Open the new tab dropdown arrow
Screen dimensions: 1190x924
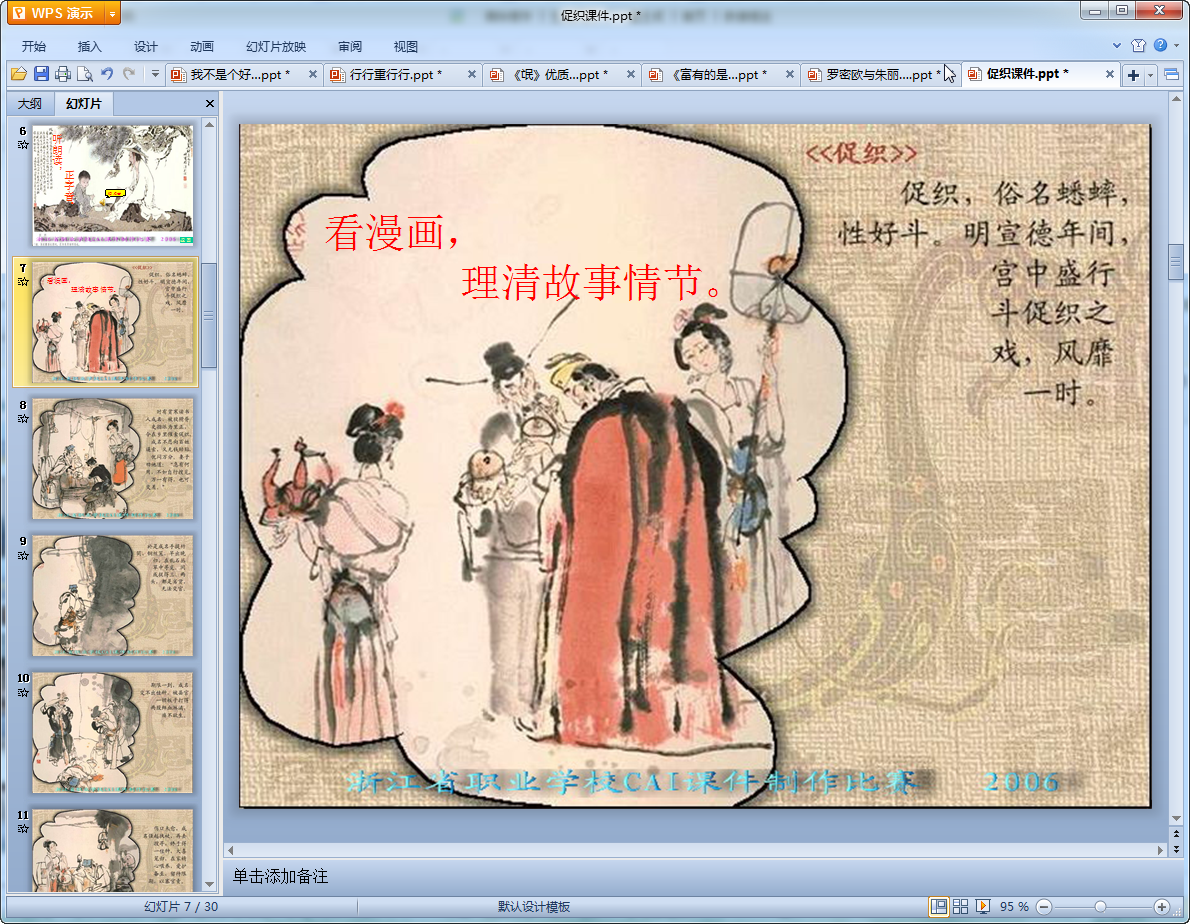(1151, 75)
